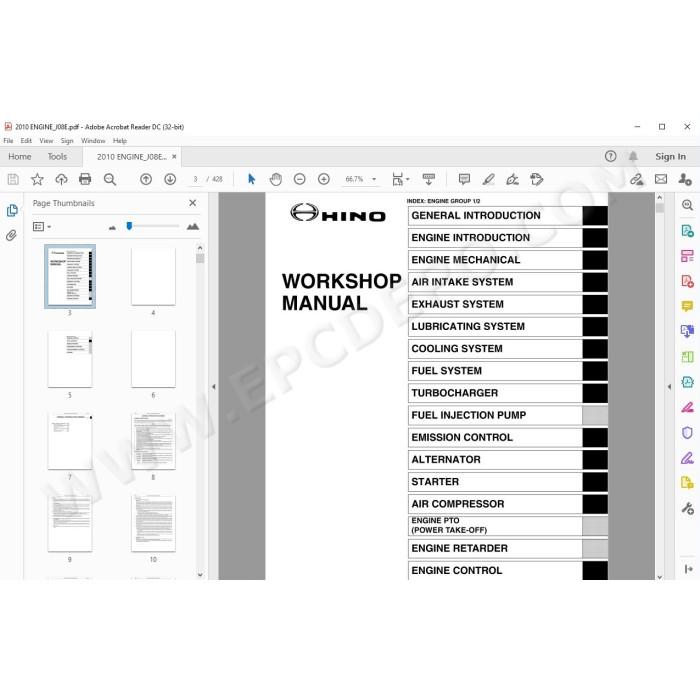
Task: Click the scrolling mode keyboard icon
Action: [x=429, y=179]
